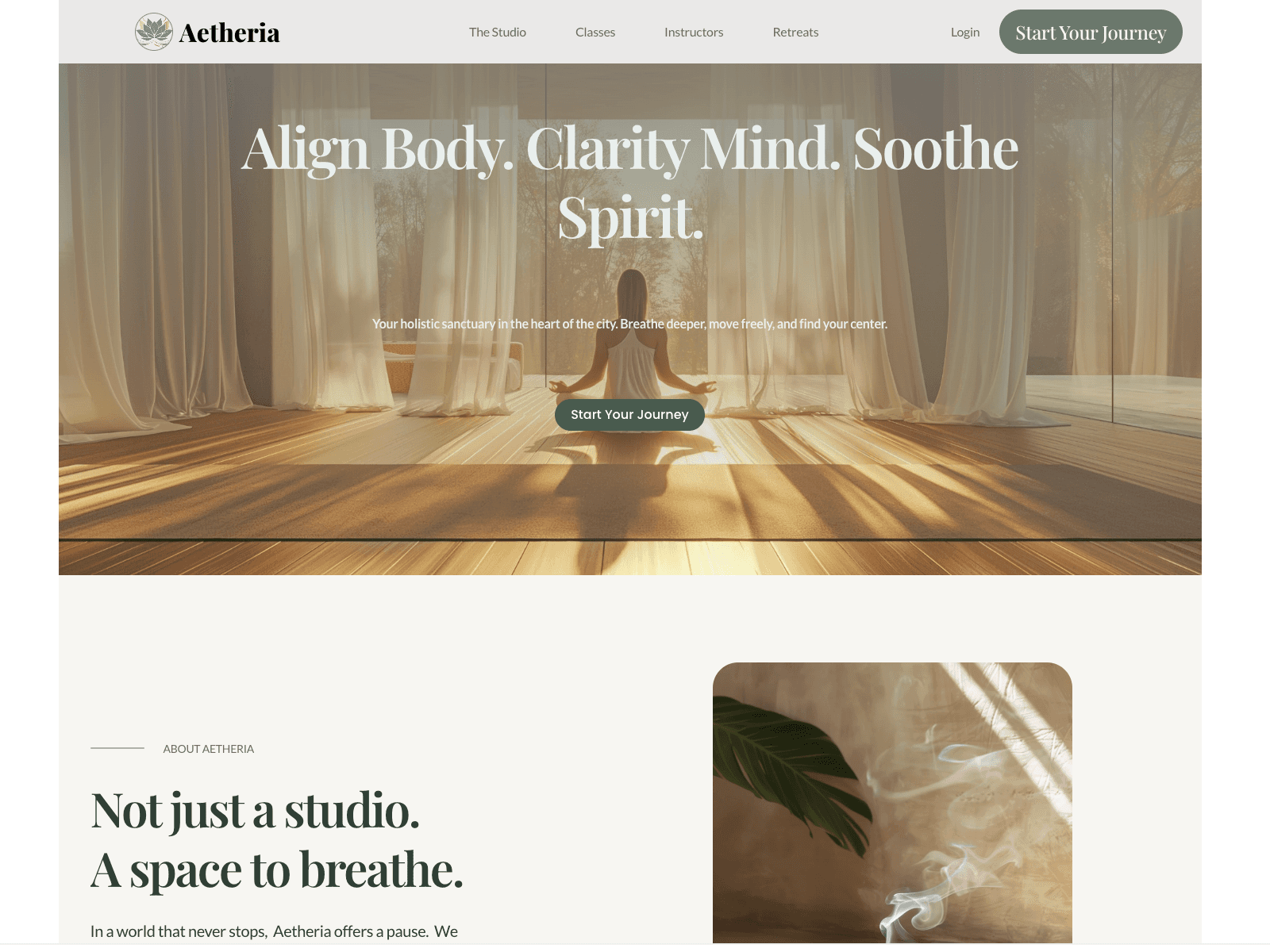Open The Studio nav link
This screenshot has width=1270, height=952.
click(x=498, y=32)
